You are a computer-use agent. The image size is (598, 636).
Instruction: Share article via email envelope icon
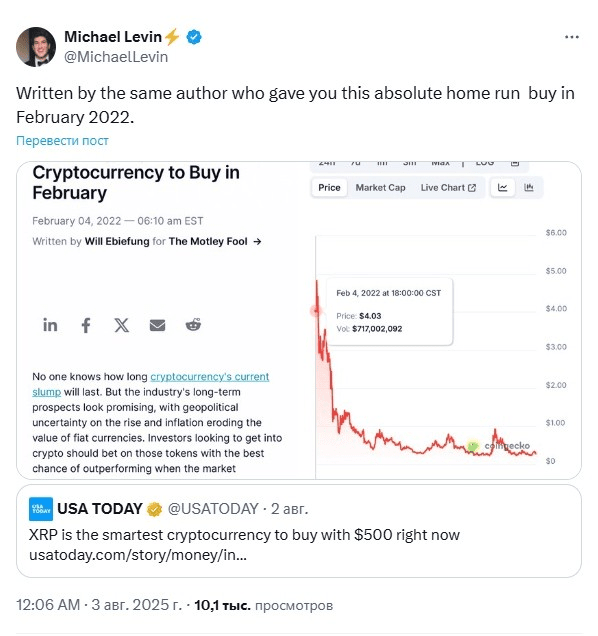[157, 325]
